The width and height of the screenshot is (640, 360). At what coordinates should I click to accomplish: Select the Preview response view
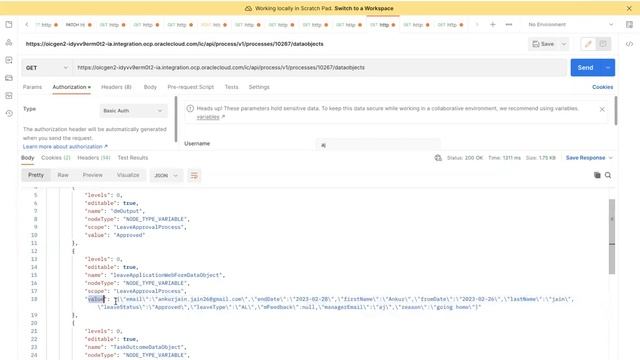click(93, 175)
